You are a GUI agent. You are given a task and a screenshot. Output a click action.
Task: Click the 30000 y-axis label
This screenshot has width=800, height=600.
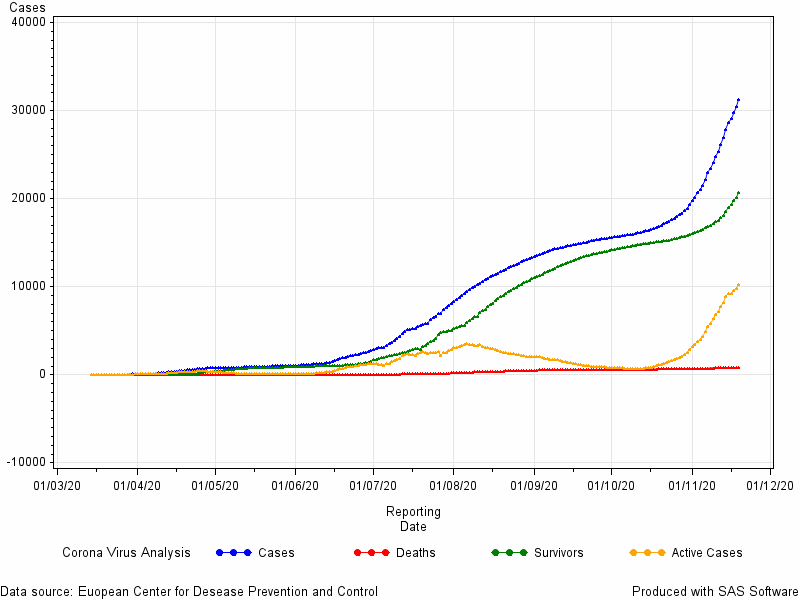[x=29, y=110]
